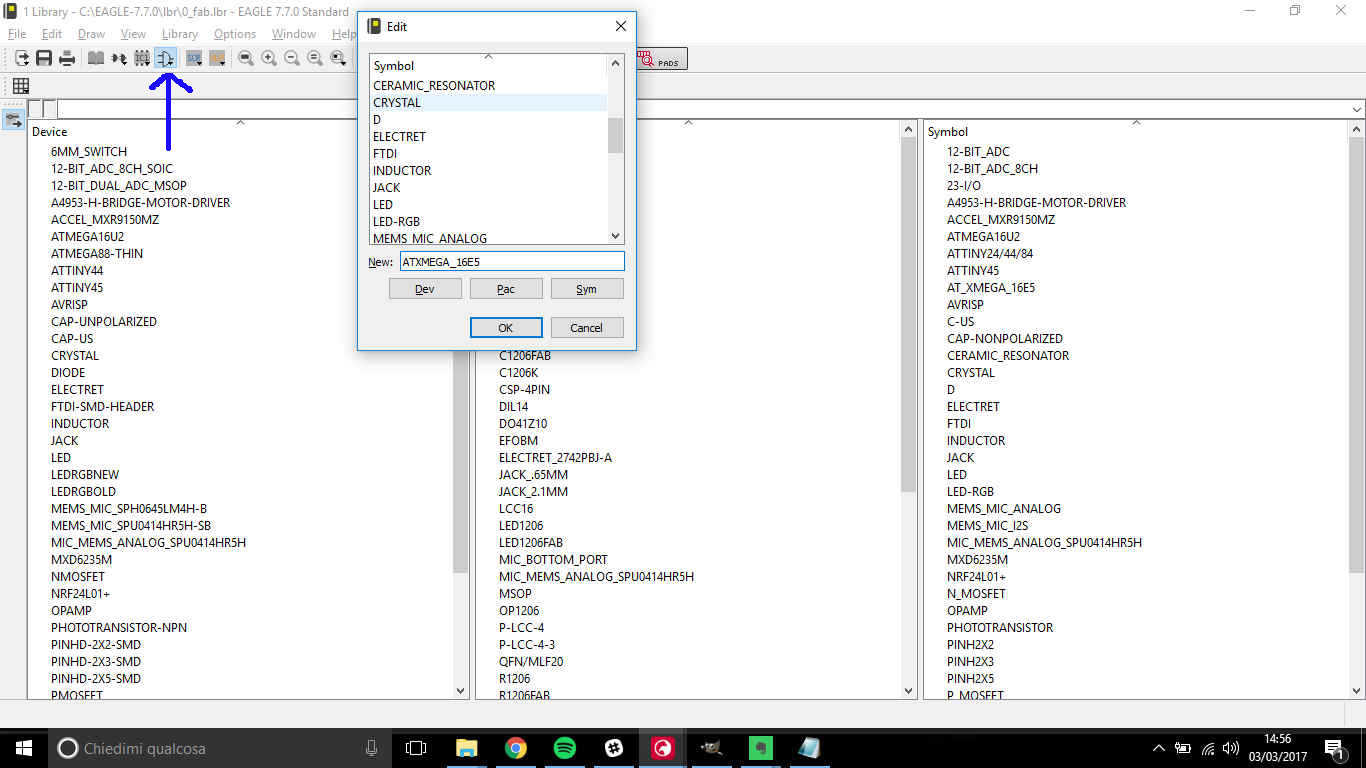The width and height of the screenshot is (1366, 768).
Task: Click the sort arrow above Symbol in the Edit dialog
Action: point(489,57)
